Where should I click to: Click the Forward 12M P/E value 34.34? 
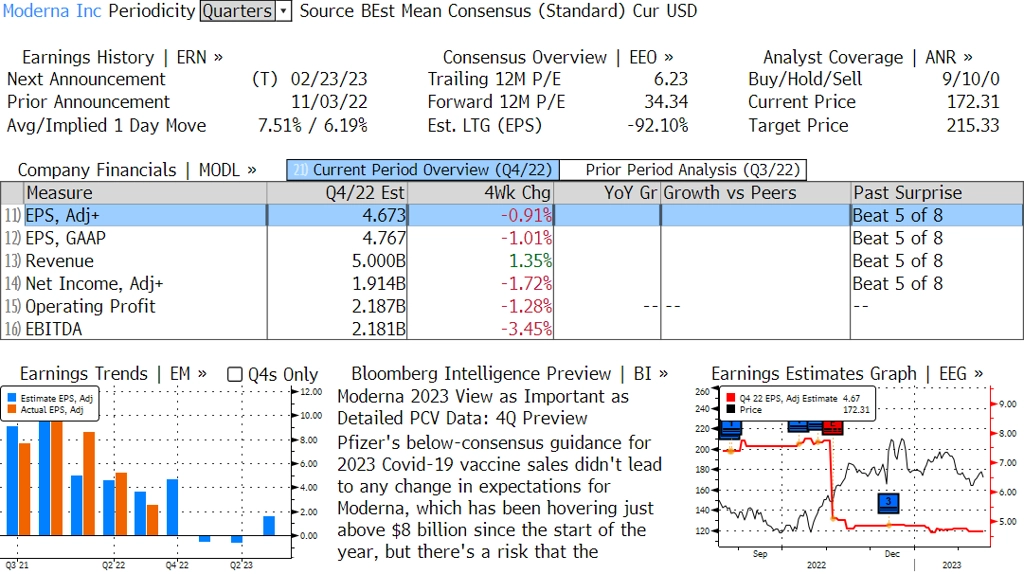pyautogui.click(x=666, y=102)
